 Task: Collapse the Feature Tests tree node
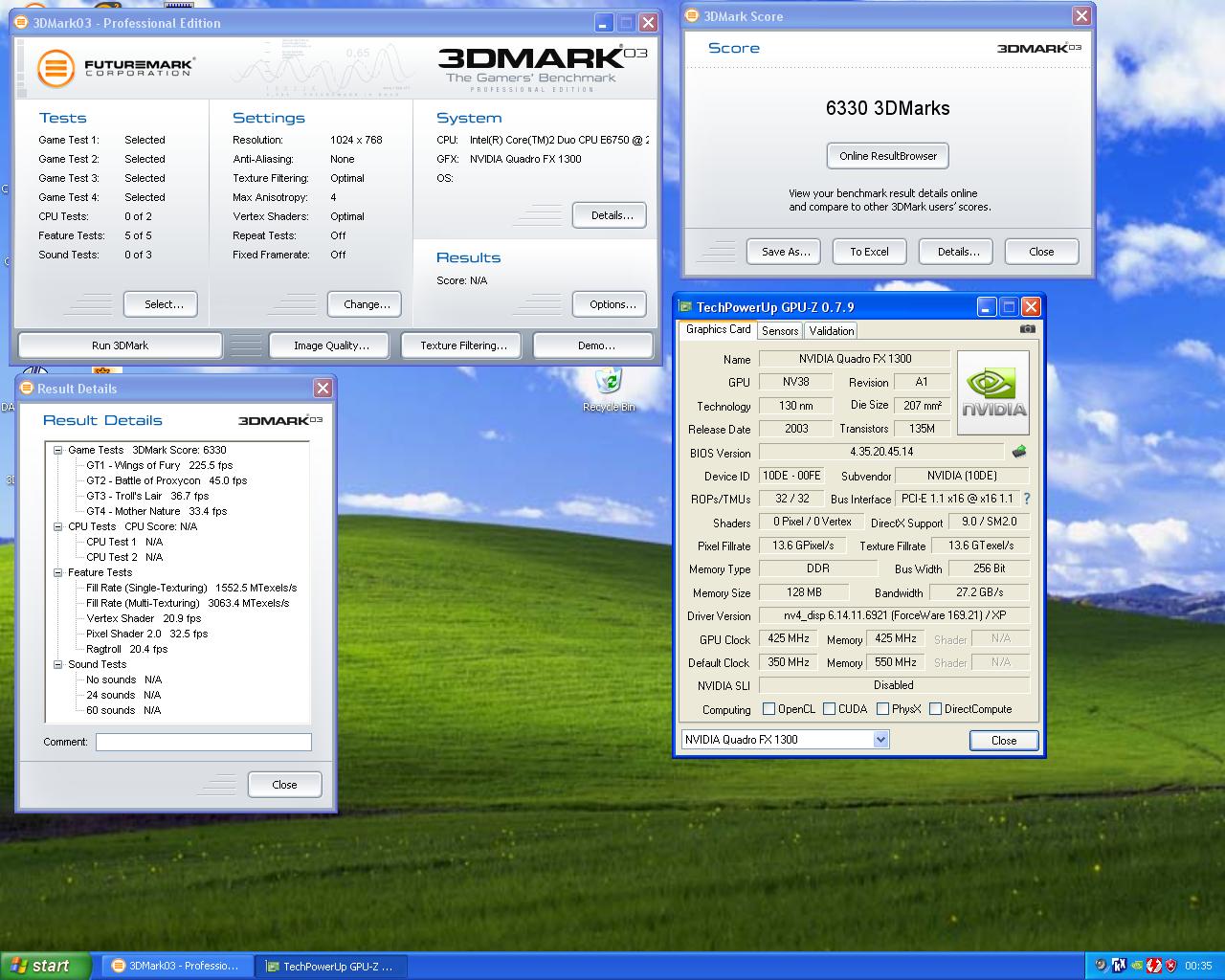57,572
